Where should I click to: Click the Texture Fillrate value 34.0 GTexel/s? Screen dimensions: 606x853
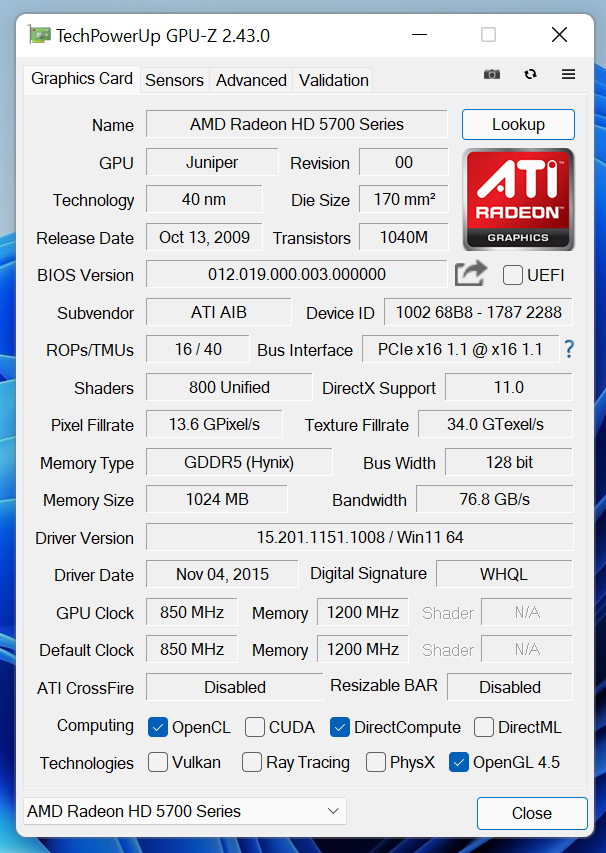point(495,424)
